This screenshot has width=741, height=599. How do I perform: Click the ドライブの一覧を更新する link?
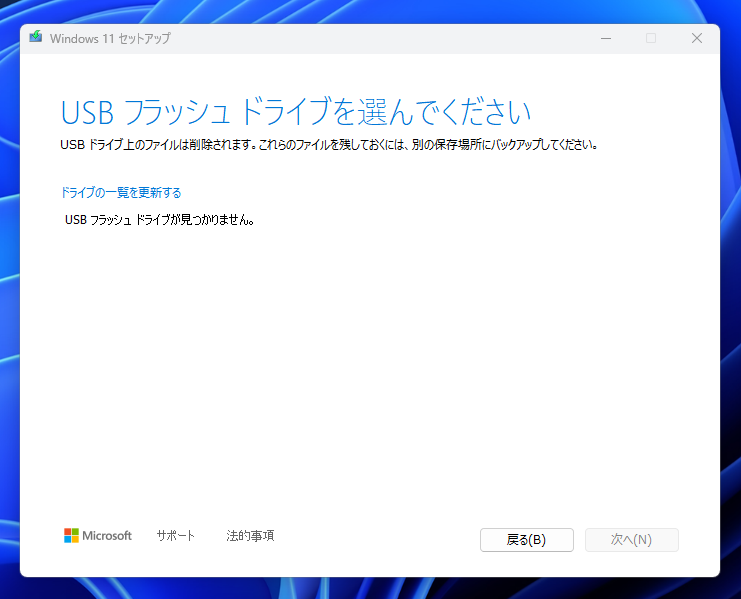[121, 193]
